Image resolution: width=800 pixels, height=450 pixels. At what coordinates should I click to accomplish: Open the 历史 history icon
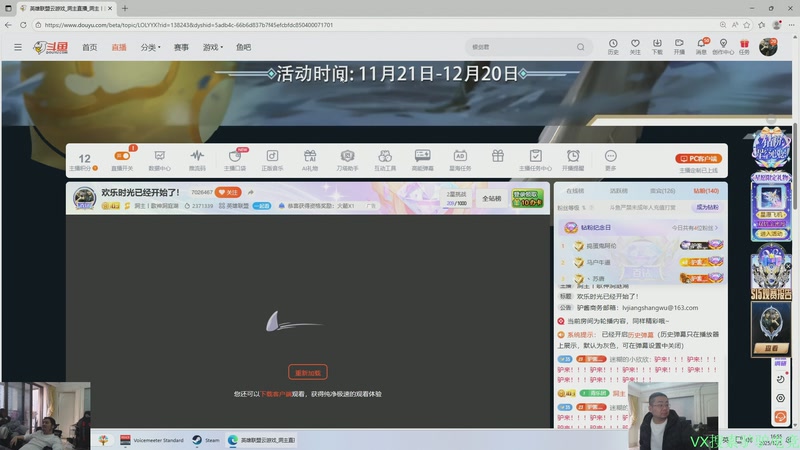tap(613, 46)
